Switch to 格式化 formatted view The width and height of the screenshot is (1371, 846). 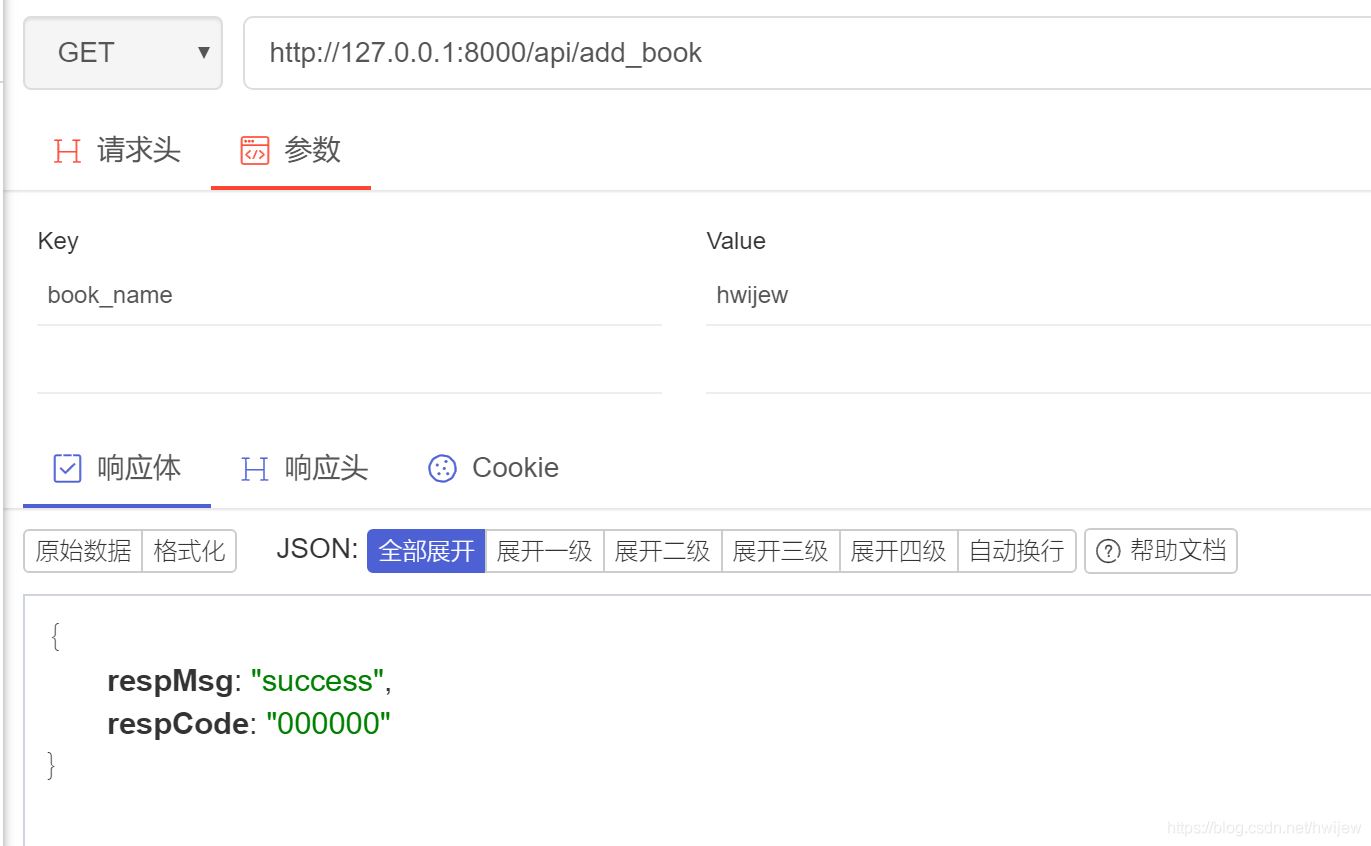click(x=189, y=551)
